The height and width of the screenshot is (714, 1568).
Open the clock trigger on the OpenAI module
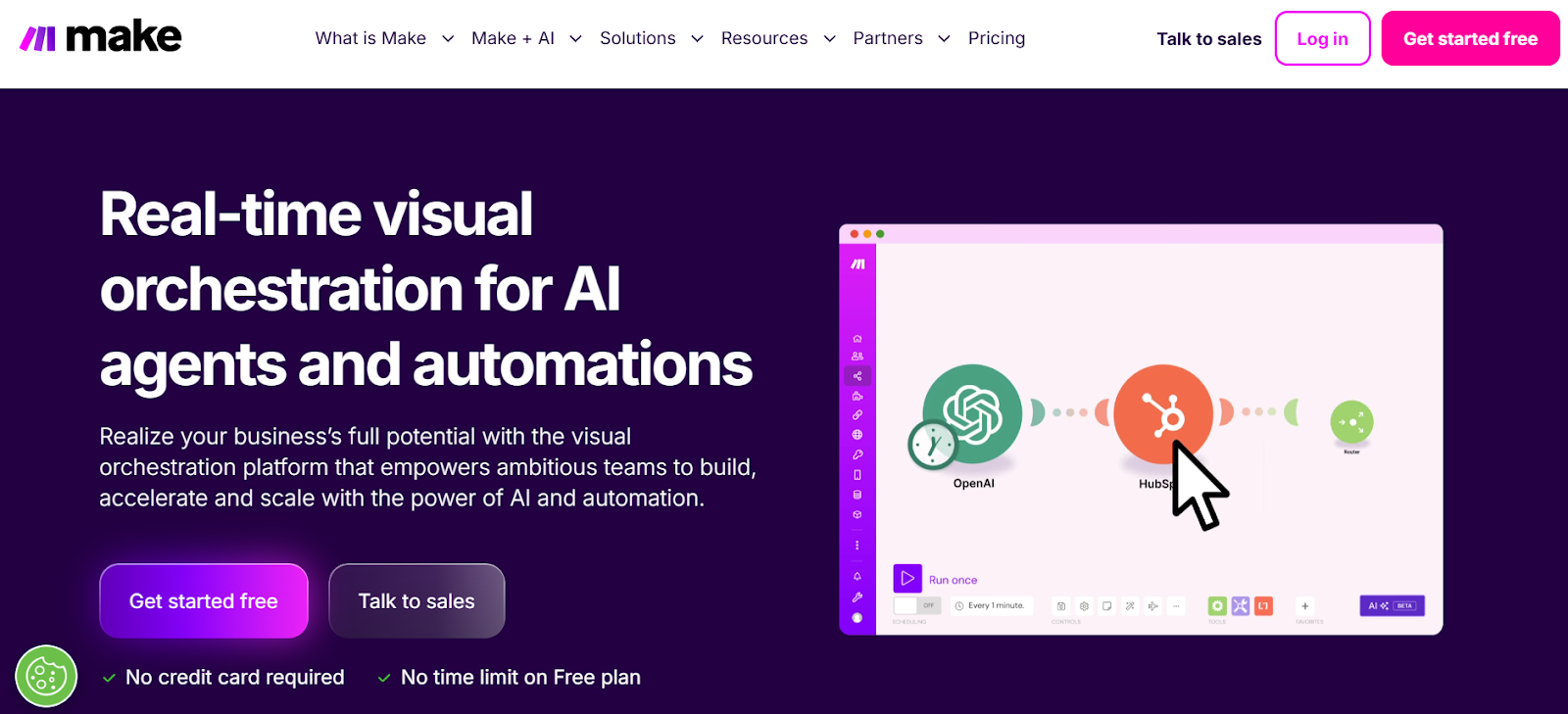coord(933,445)
